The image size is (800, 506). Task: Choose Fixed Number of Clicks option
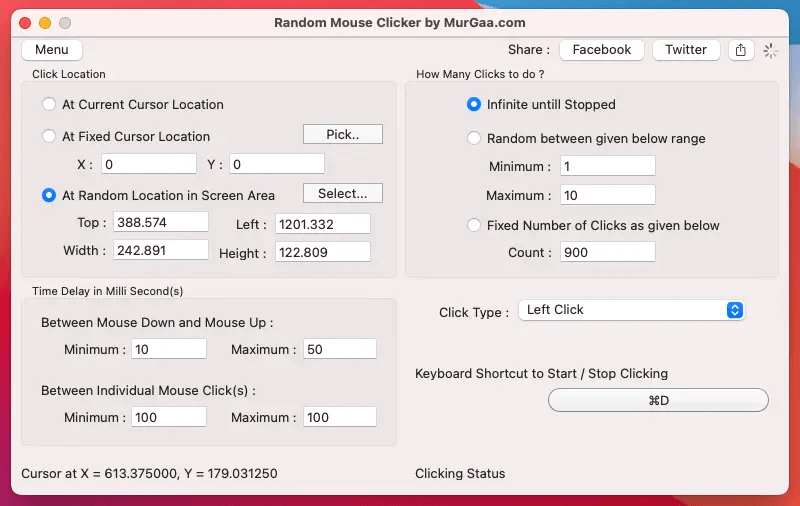click(x=474, y=225)
